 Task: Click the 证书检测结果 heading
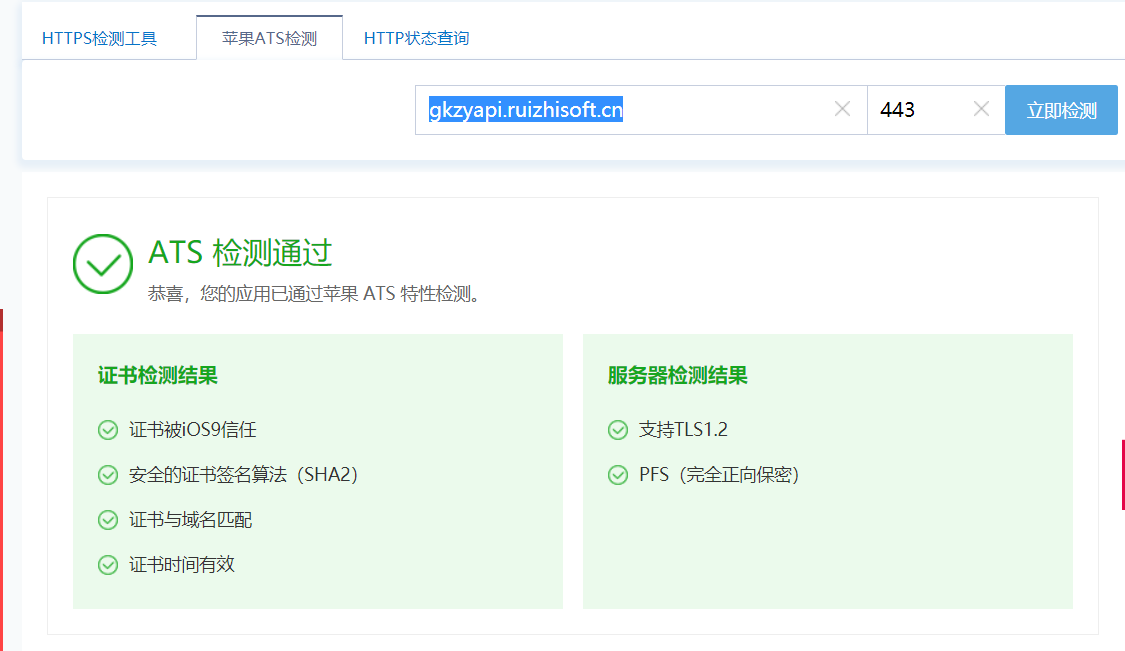[x=158, y=375]
